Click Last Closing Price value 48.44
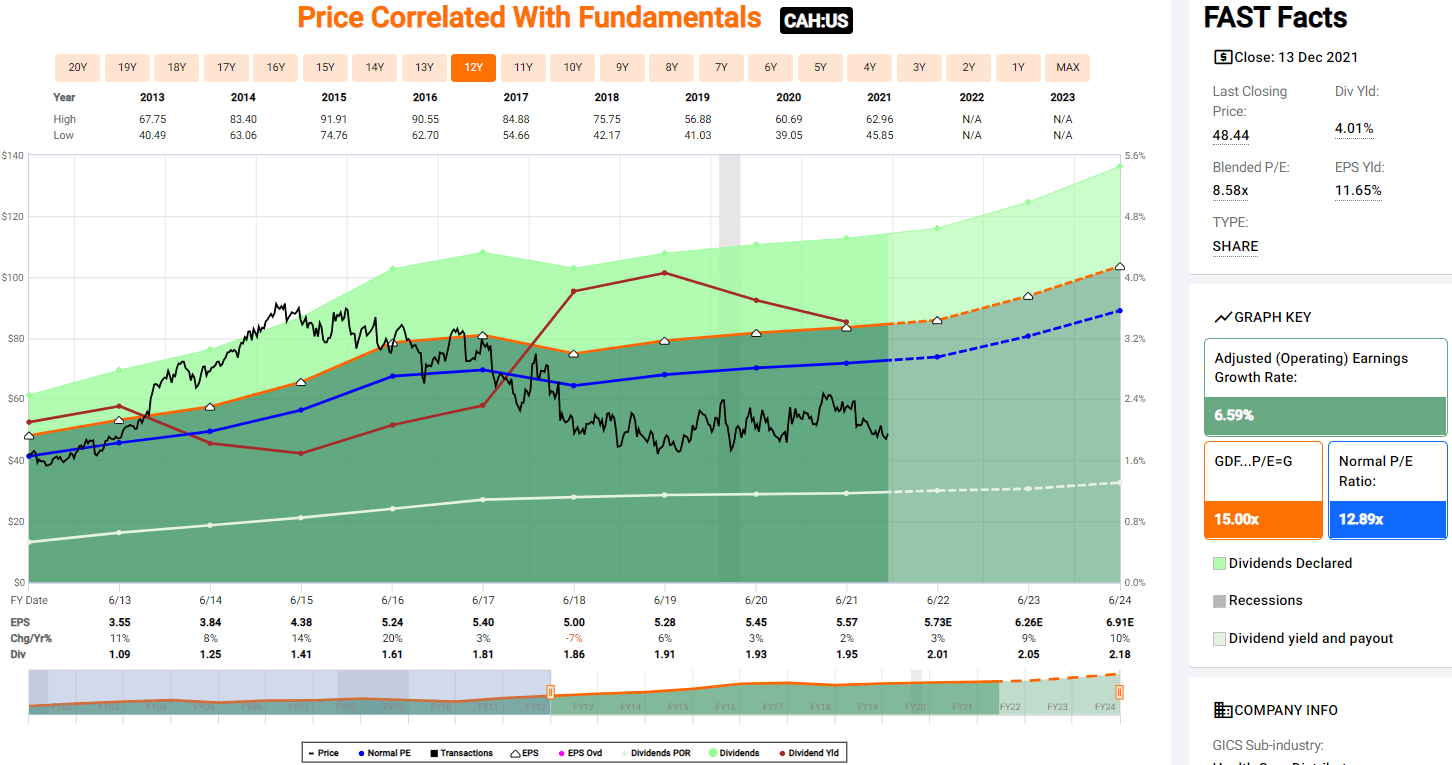 [x=1231, y=135]
